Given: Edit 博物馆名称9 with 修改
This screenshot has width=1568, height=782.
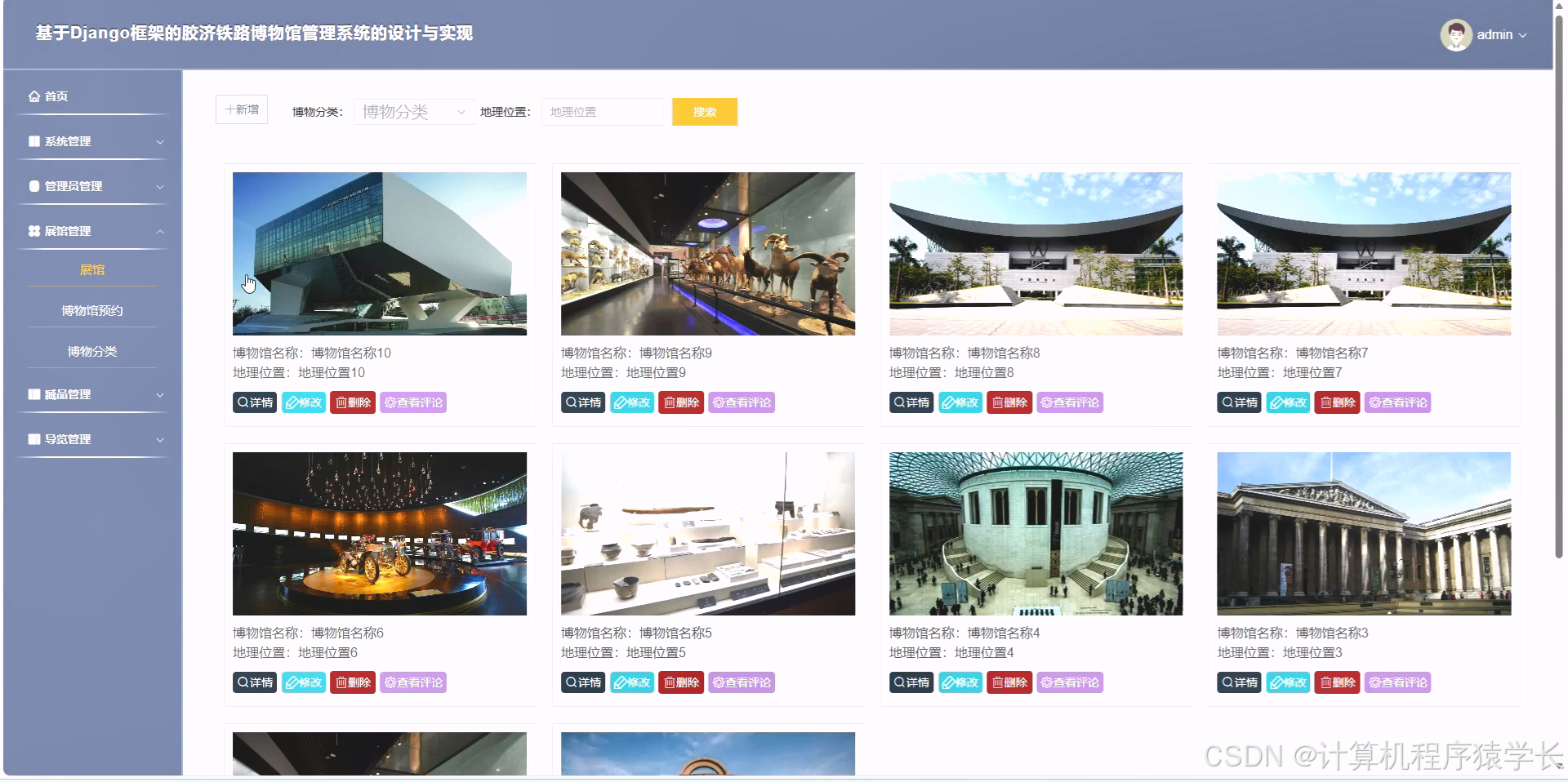Looking at the screenshot, I should (632, 402).
